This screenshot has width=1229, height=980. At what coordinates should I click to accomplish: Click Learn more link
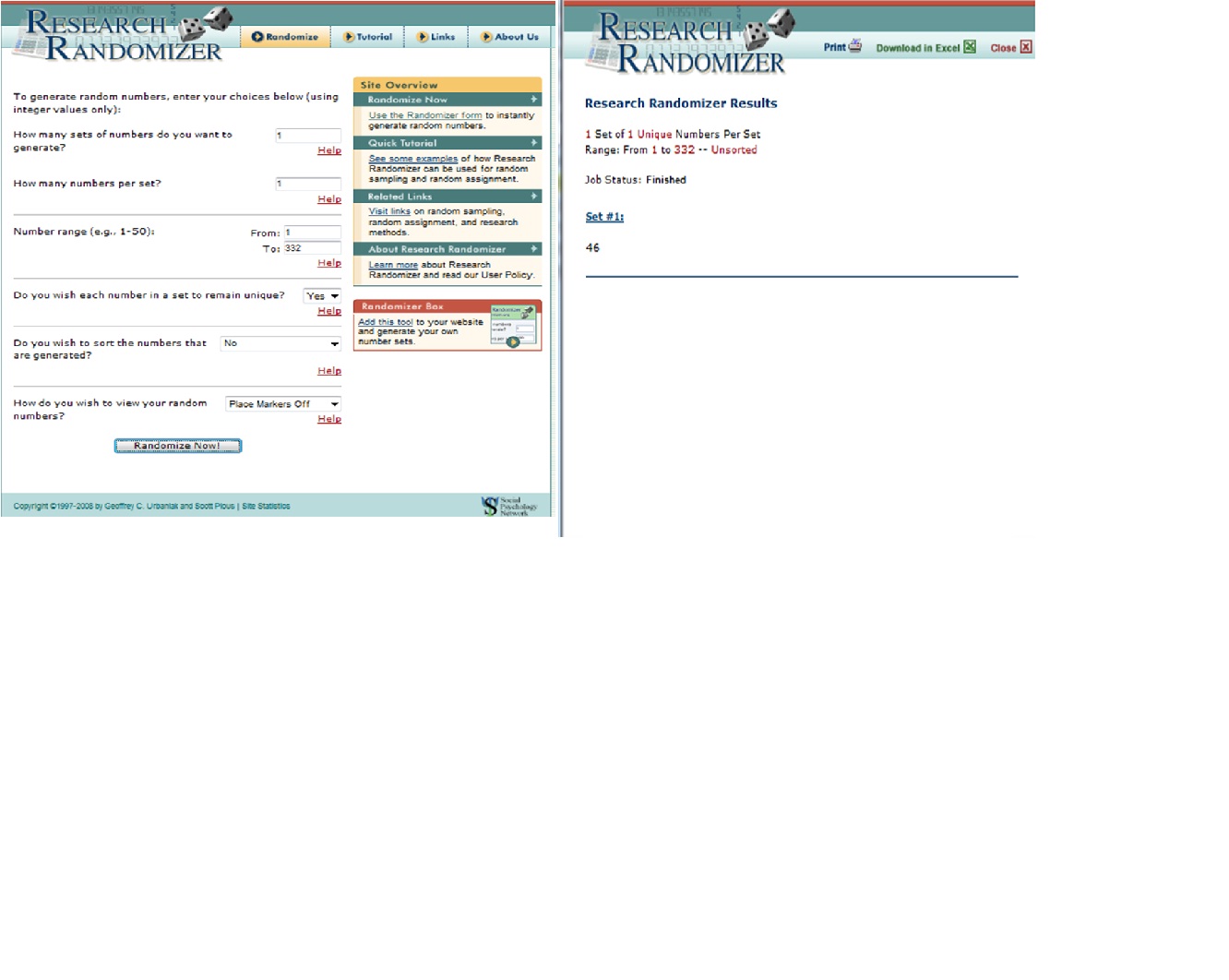393,265
